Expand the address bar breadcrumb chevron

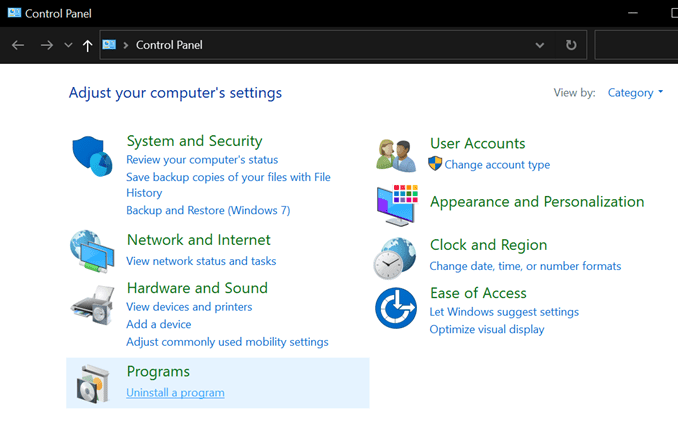[x=126, y=45]
